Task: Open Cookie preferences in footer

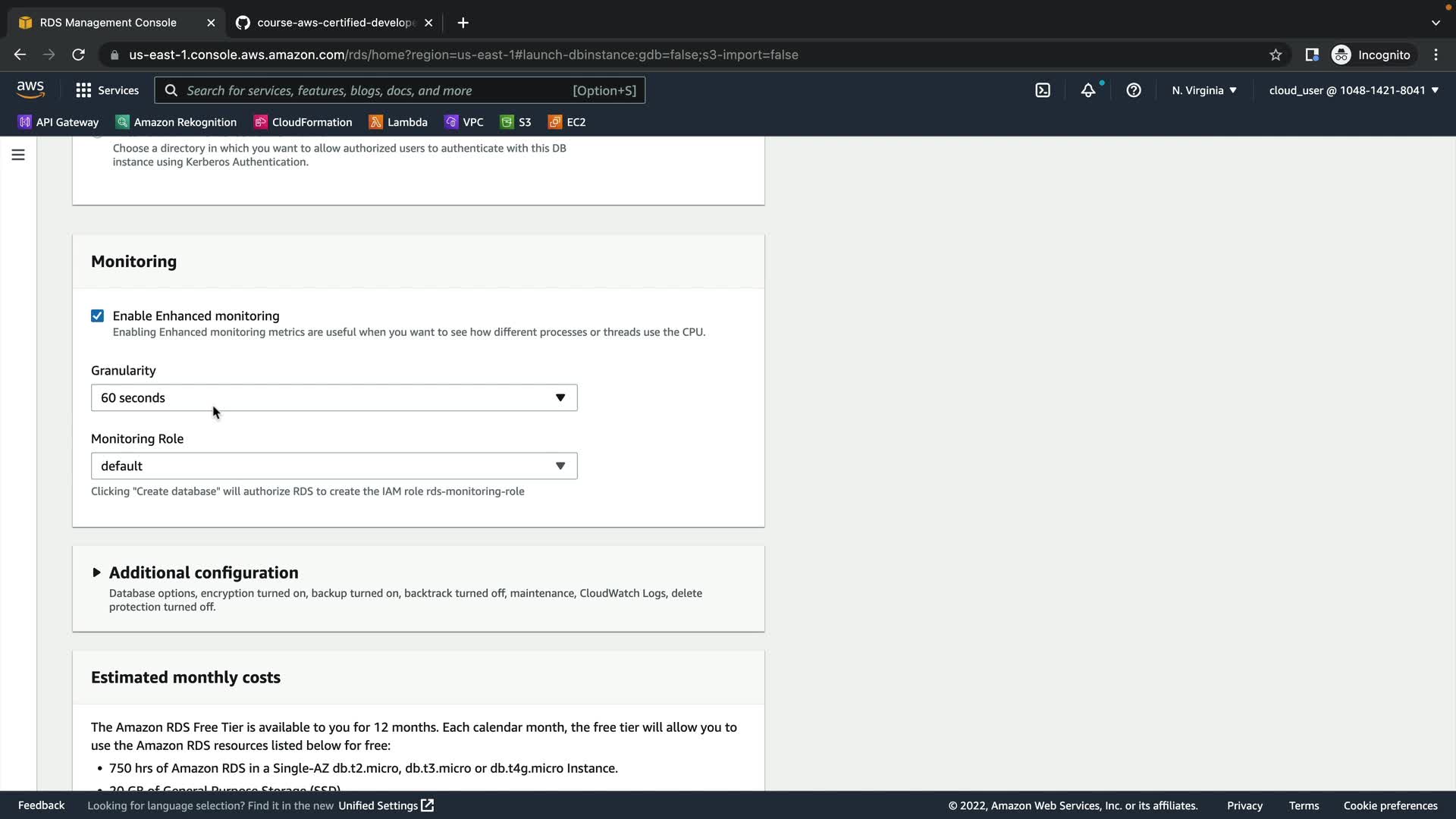Action: (1390, 805)
